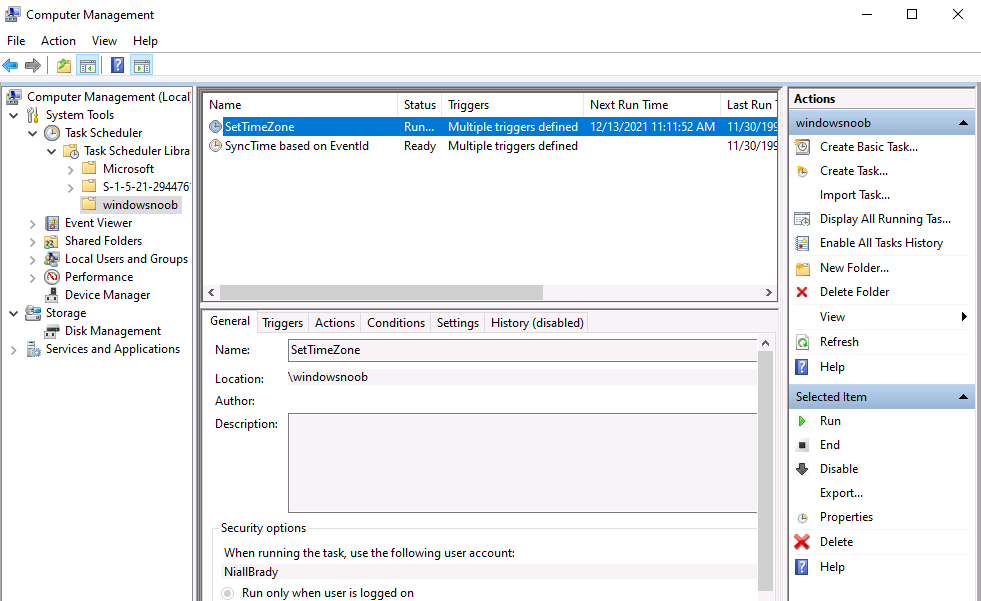
Task: Click the Next Run Time column header
Action: [x=651, y=105]
